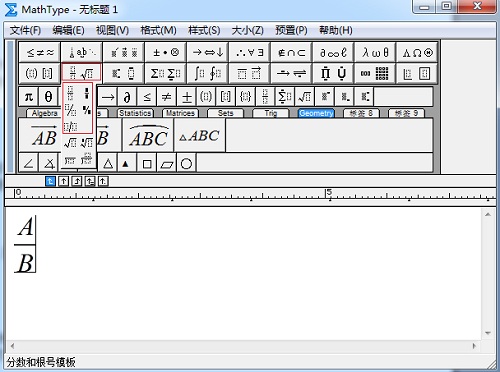Viewport: 500px width, 372px height.
Task: Insert the angle symbol
Action: coord(29,163)
